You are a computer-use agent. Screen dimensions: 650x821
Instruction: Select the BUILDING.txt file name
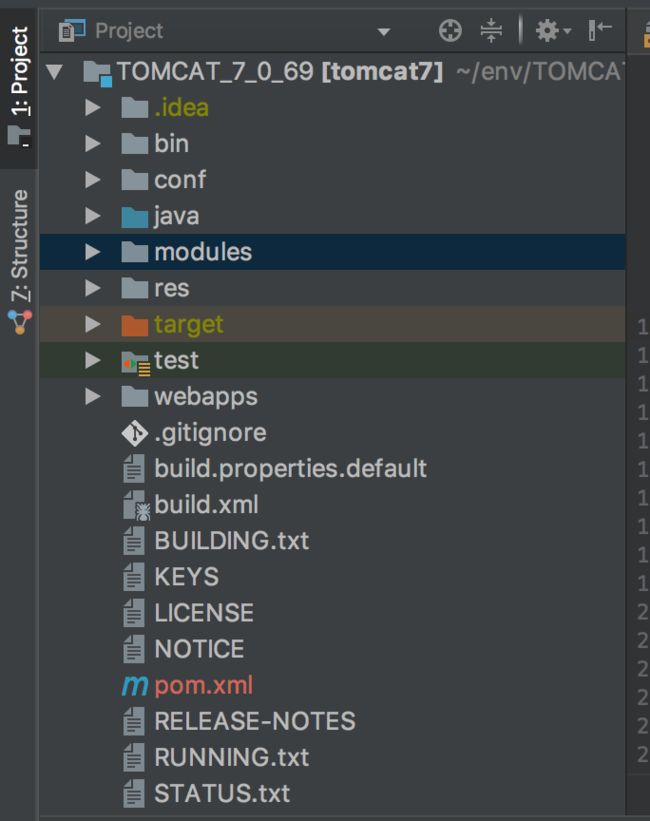(232, 541)
